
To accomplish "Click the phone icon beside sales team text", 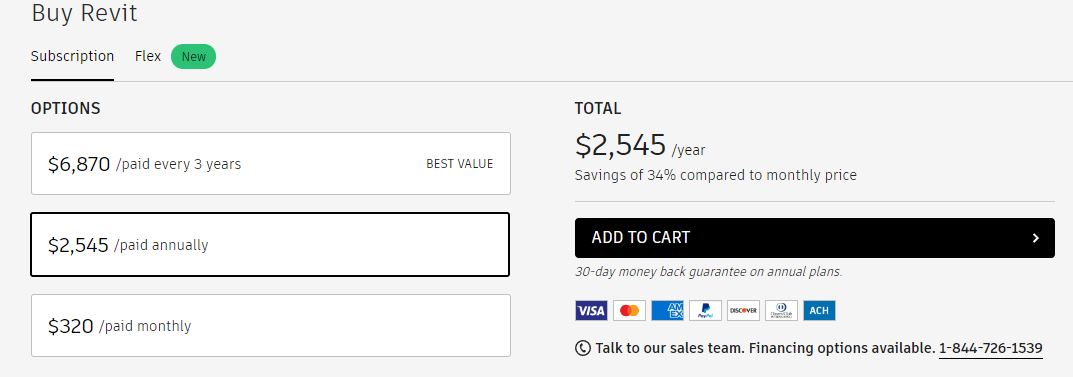I will click(582, 348).
